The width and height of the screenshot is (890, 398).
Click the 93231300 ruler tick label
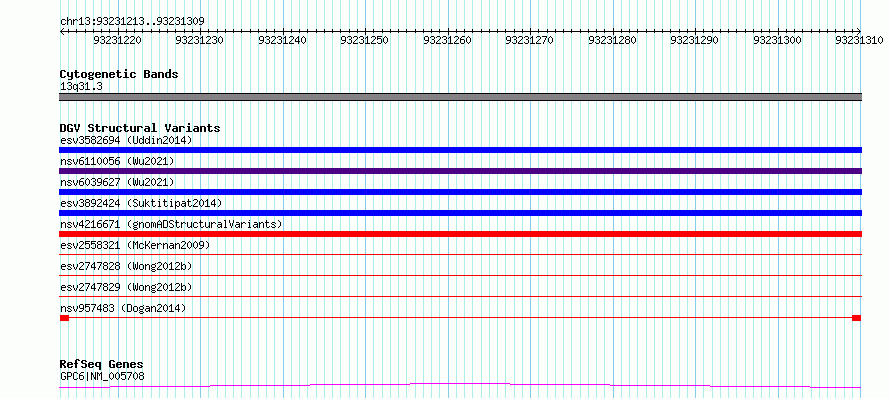pyautogui.click(x=778, y=40)
